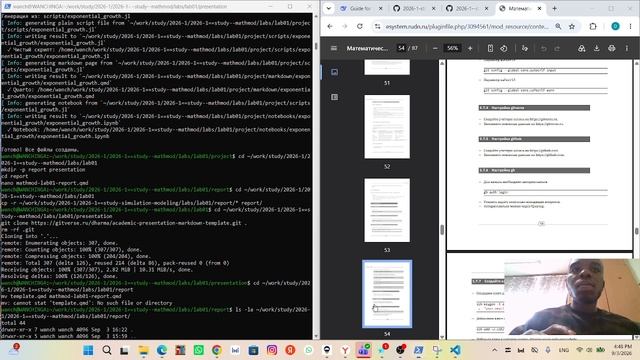Viewport: 640px width, 360px height.
Task: Open the taskbar clock and date
Action: 622,350
